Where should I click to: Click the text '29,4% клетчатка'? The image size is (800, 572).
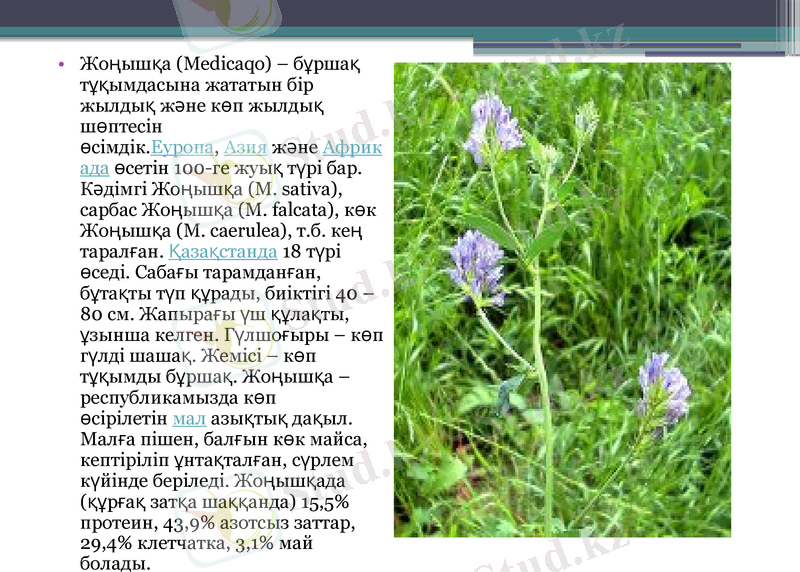click(153, 543)
